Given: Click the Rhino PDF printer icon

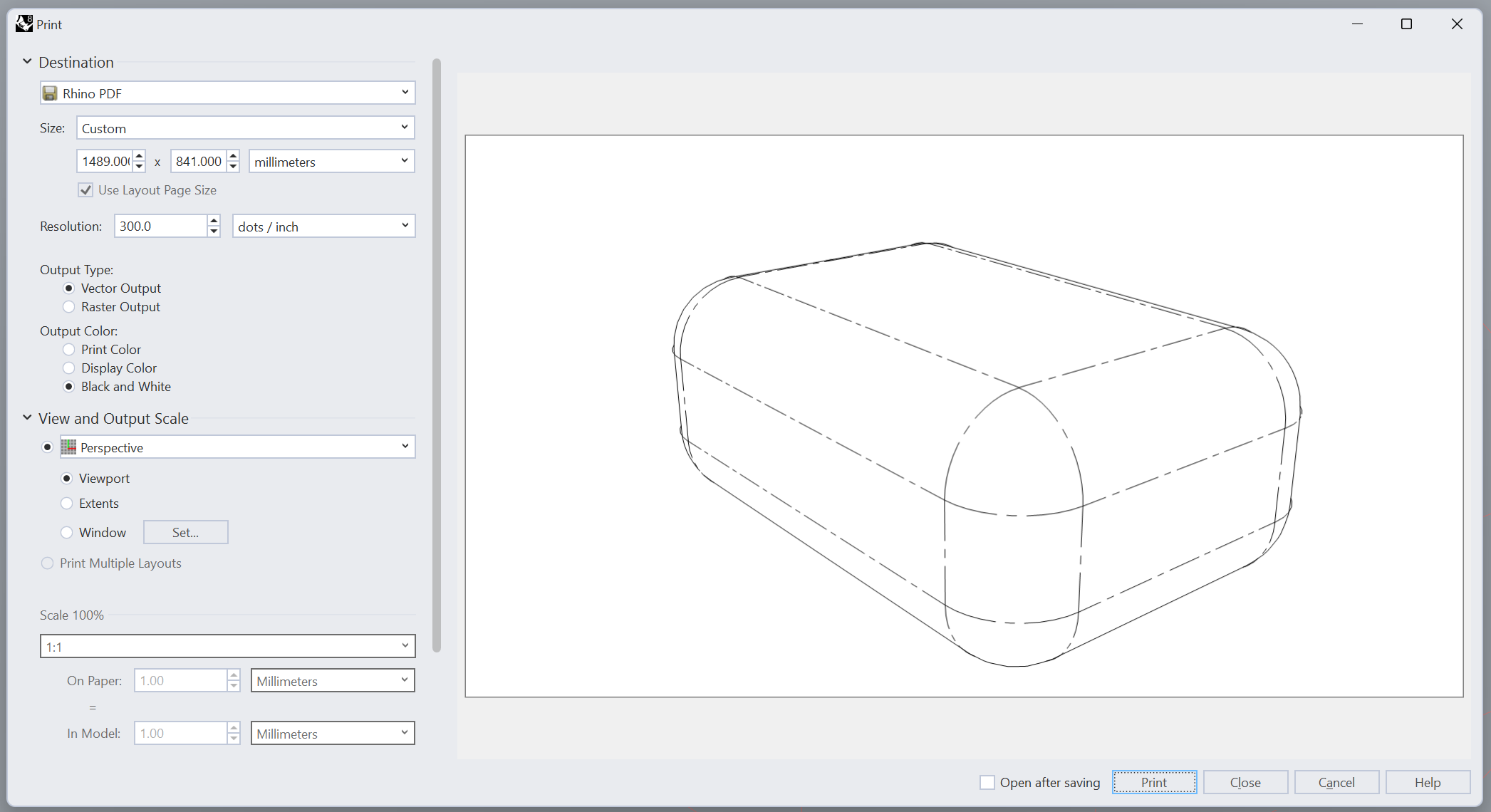Looking at the screenshot, I should coord(50,93).
